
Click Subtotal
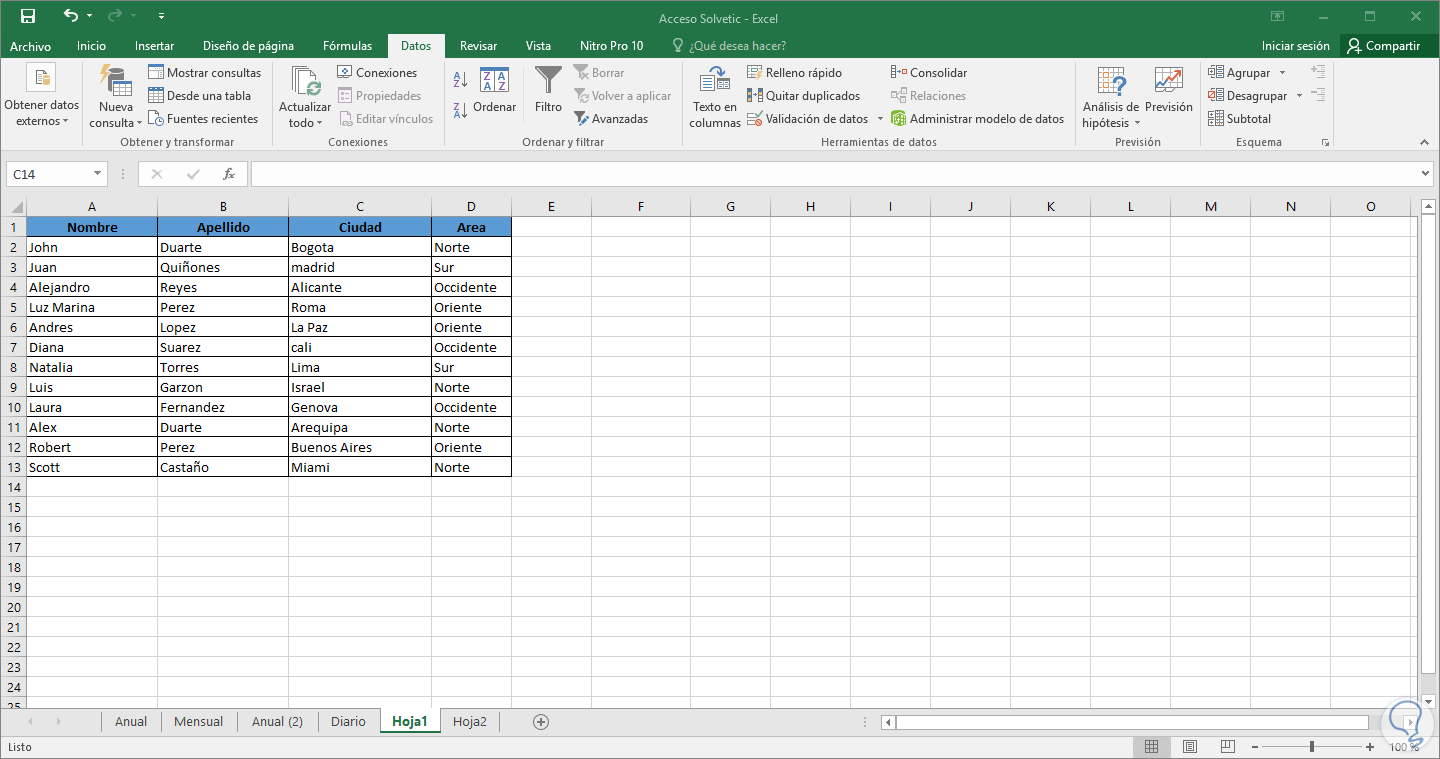1239,119
